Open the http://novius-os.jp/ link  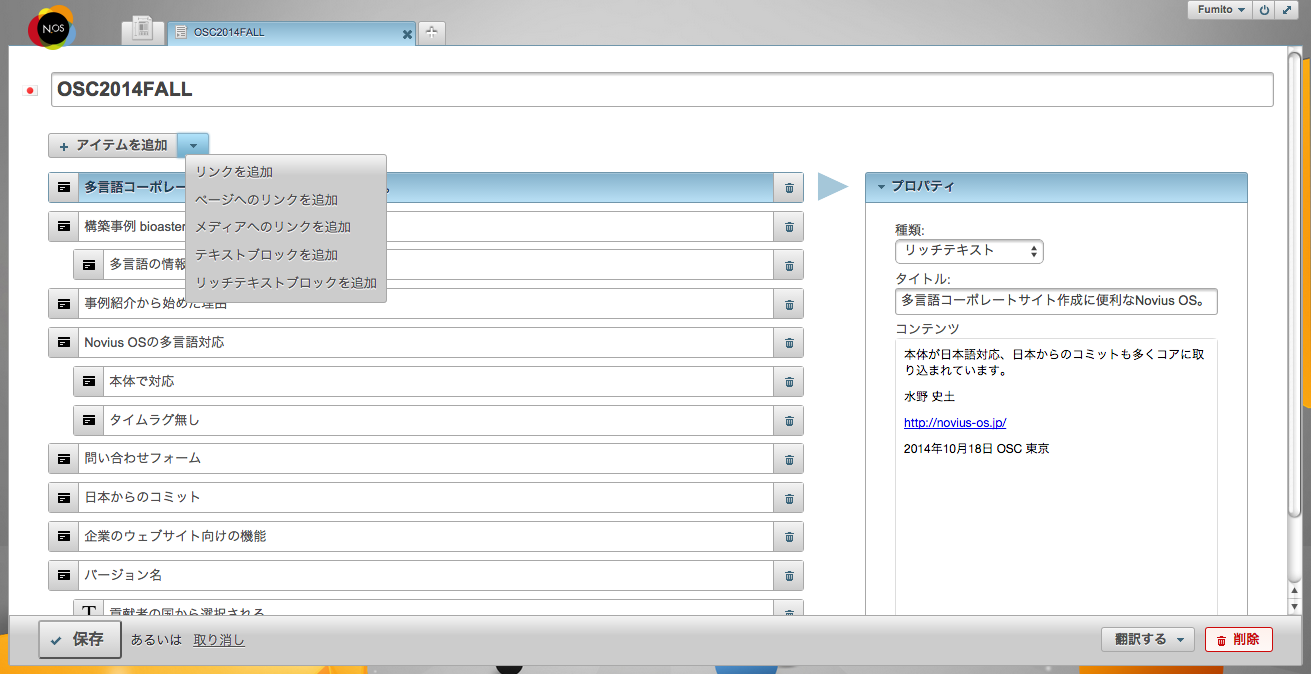coord(955,423)
